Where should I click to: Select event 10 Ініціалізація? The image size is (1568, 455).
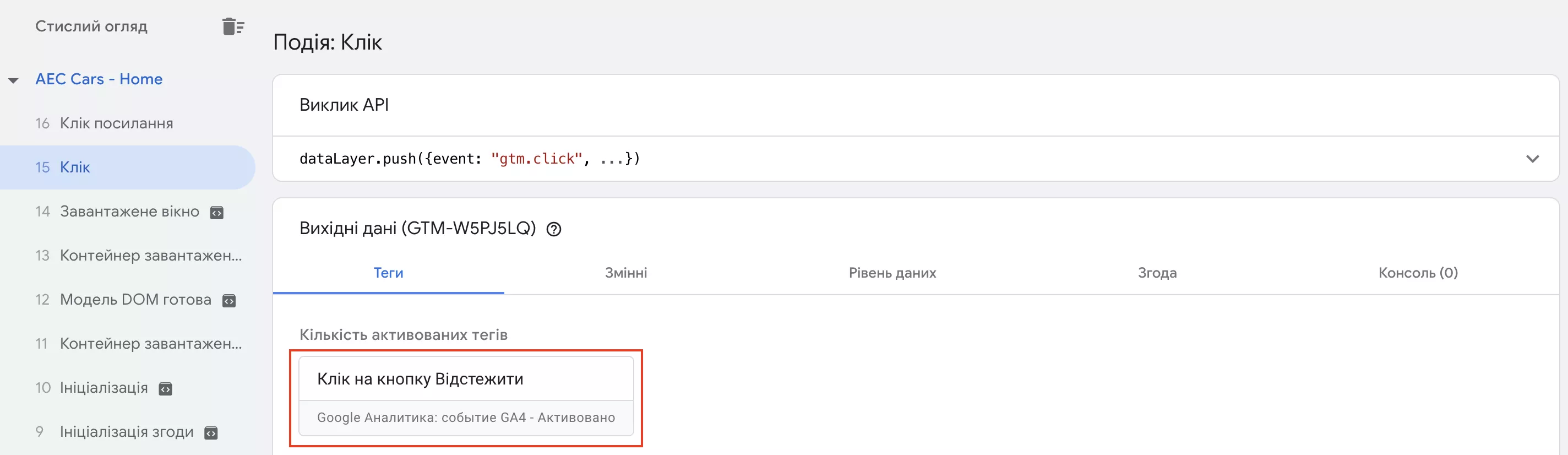[128, 388]
